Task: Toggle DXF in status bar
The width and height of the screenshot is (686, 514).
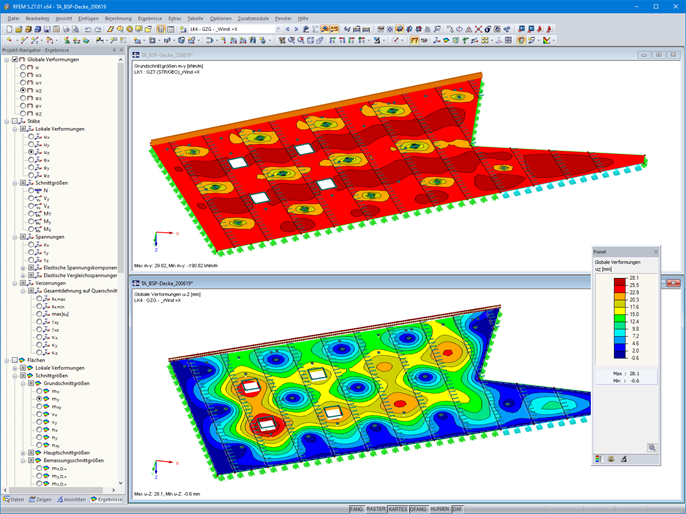Action: (x=457, y=509)
